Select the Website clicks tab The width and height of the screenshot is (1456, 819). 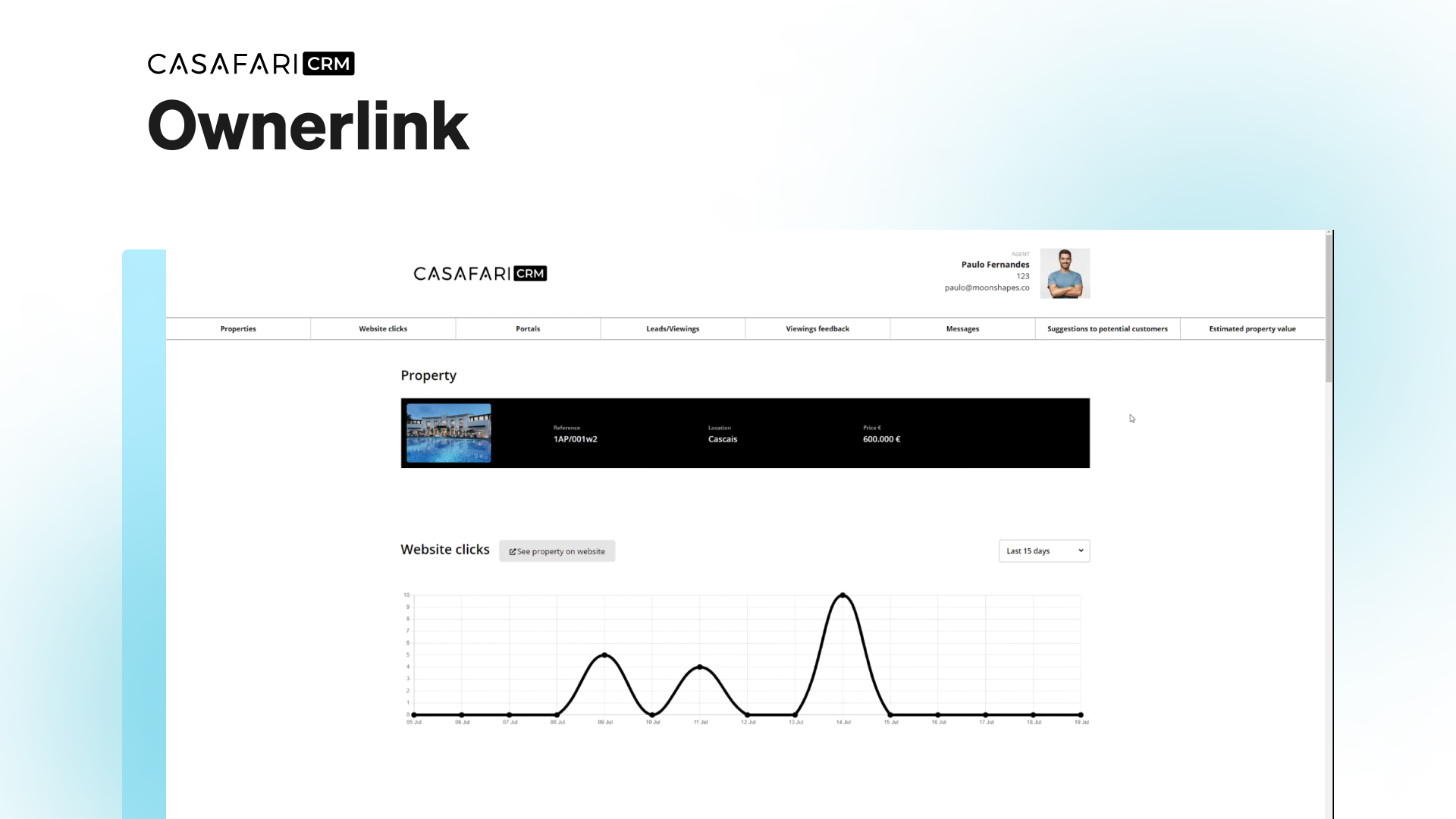pyautogui.click(x=383, y=328)
